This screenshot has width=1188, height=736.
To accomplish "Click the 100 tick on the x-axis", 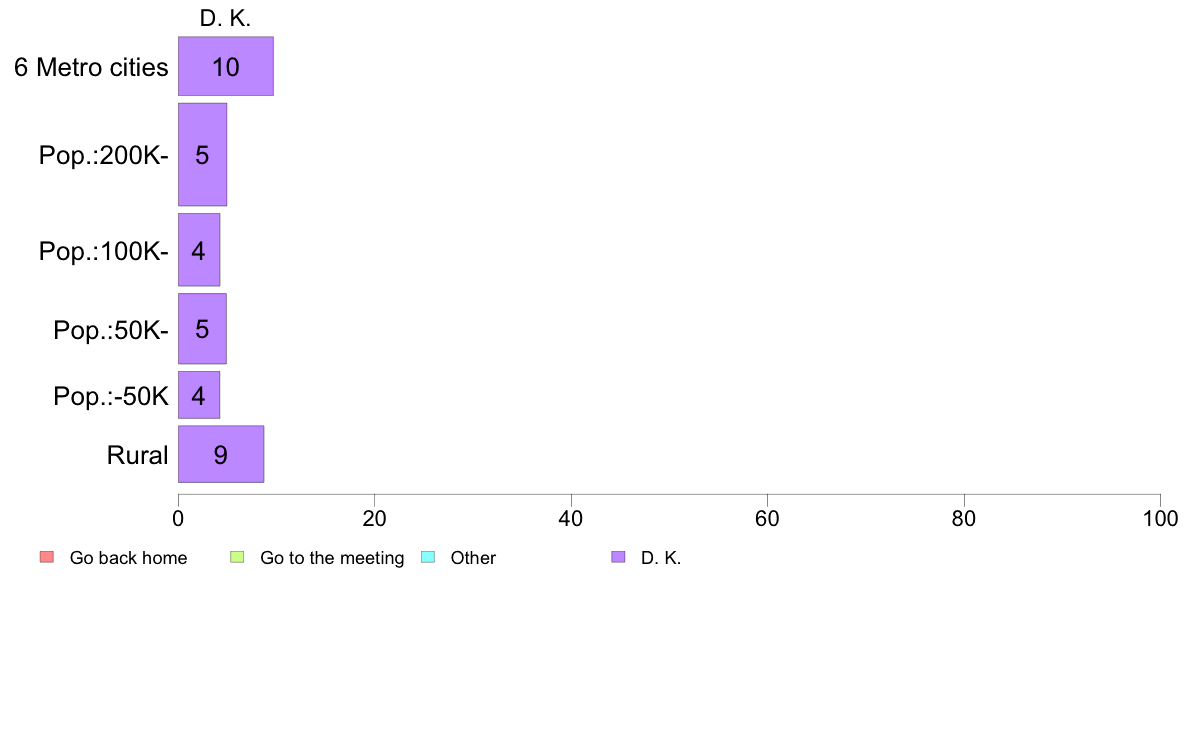I will click(x=1160, y=519).
